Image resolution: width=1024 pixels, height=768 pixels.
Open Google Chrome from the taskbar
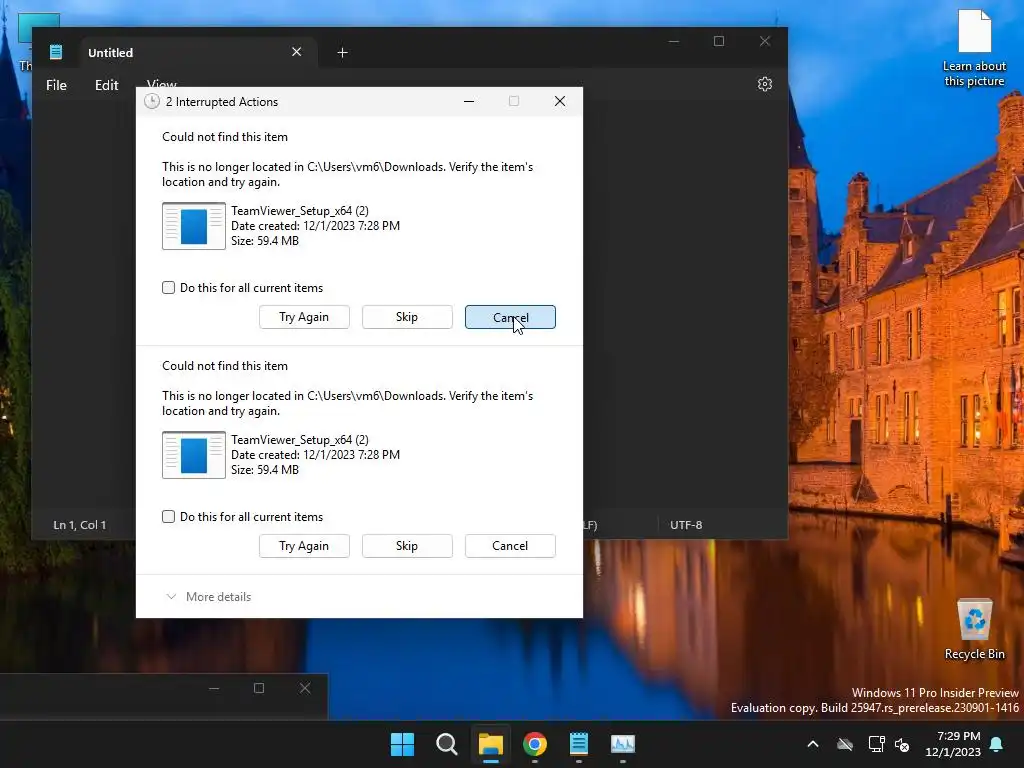pyautogui.click(x=535, y=744)
